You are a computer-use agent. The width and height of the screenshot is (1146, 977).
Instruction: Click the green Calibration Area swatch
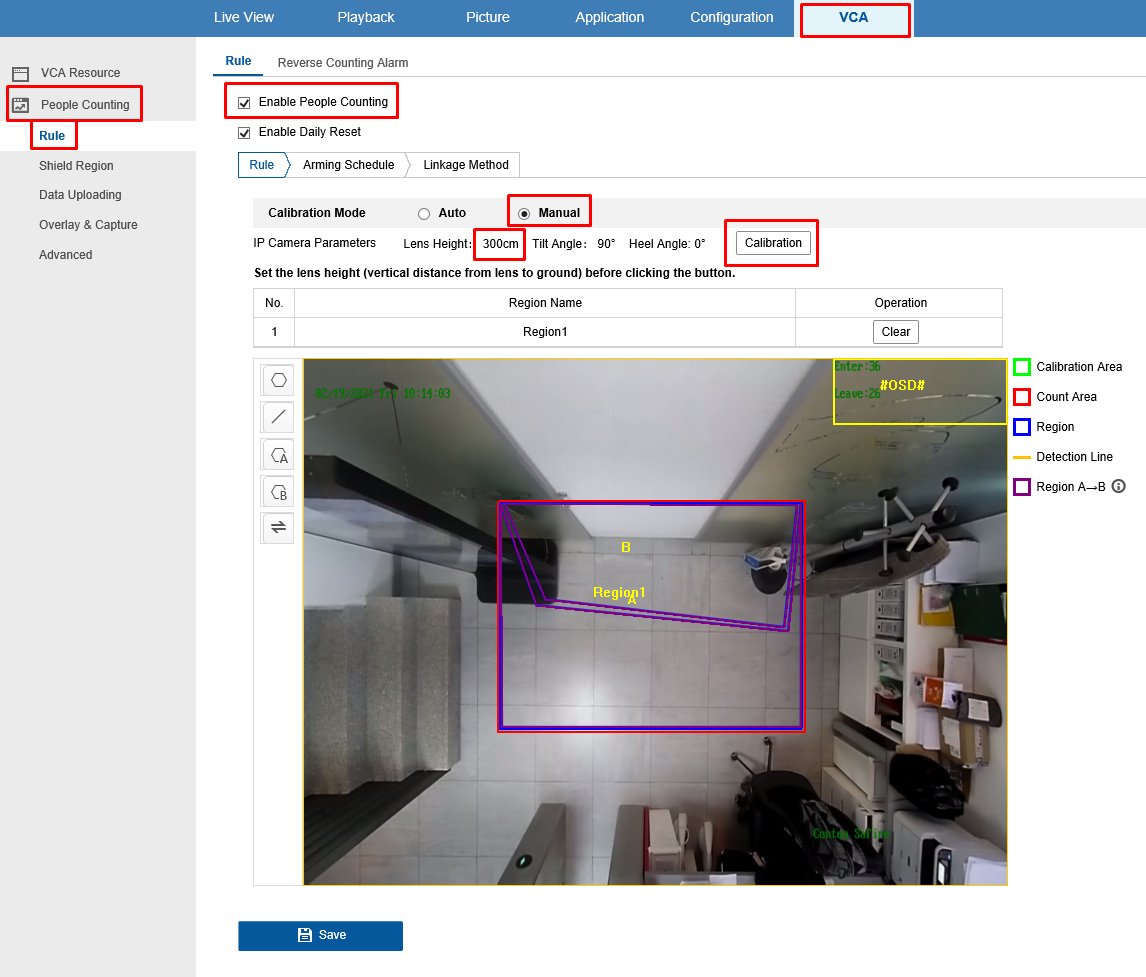pos(1022,367)
